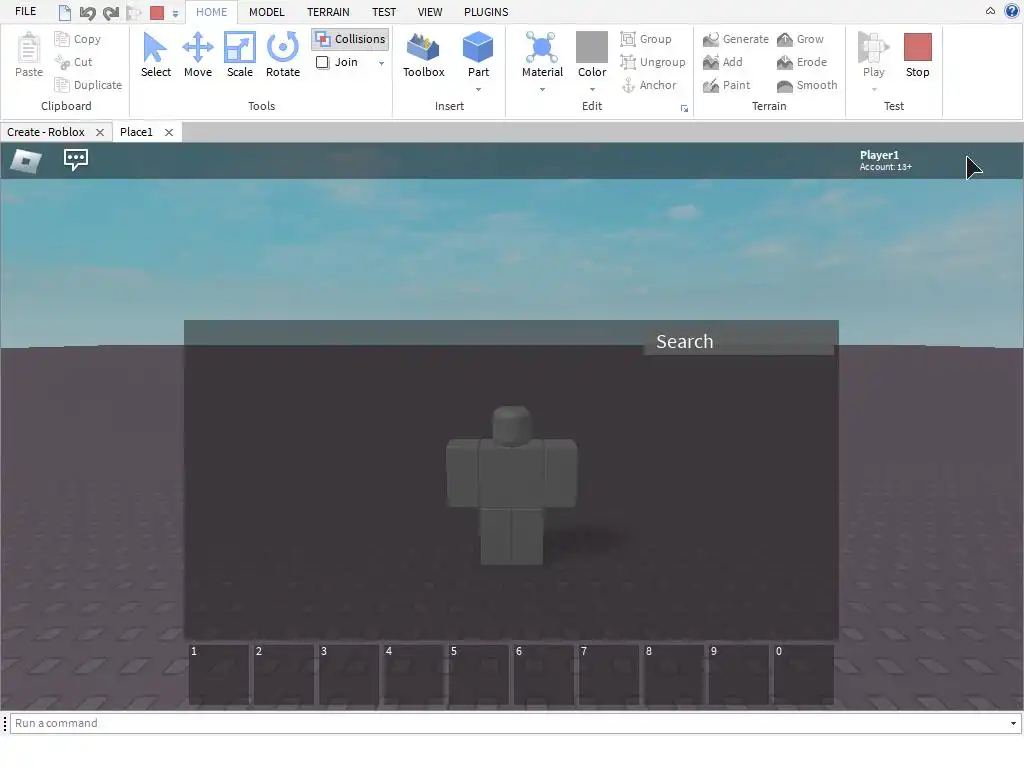Click the character avatar in the viewport

pyautogui.click(x=511, y=485)
